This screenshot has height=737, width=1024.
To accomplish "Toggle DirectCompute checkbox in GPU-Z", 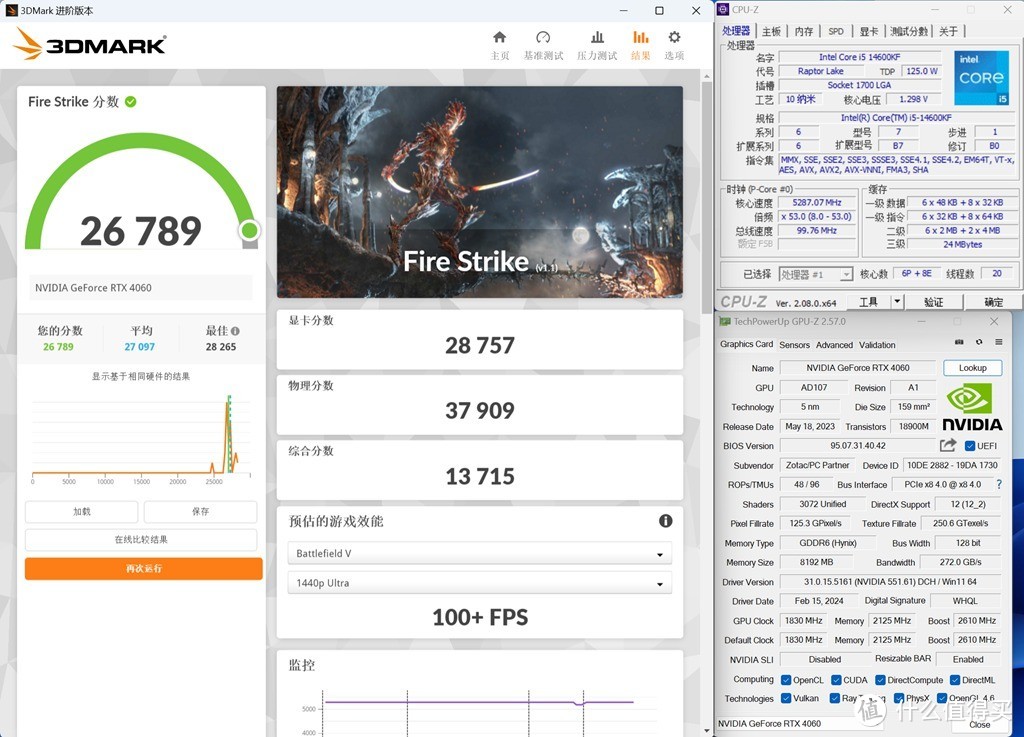I will (x=880, y=680).
